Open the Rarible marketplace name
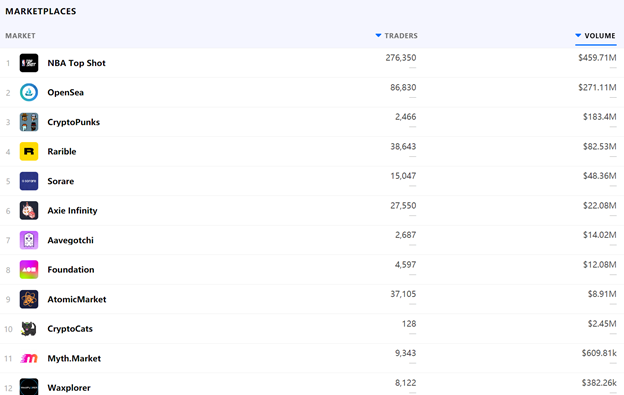This screenshot has height=395, width=624. click(62, 152)
